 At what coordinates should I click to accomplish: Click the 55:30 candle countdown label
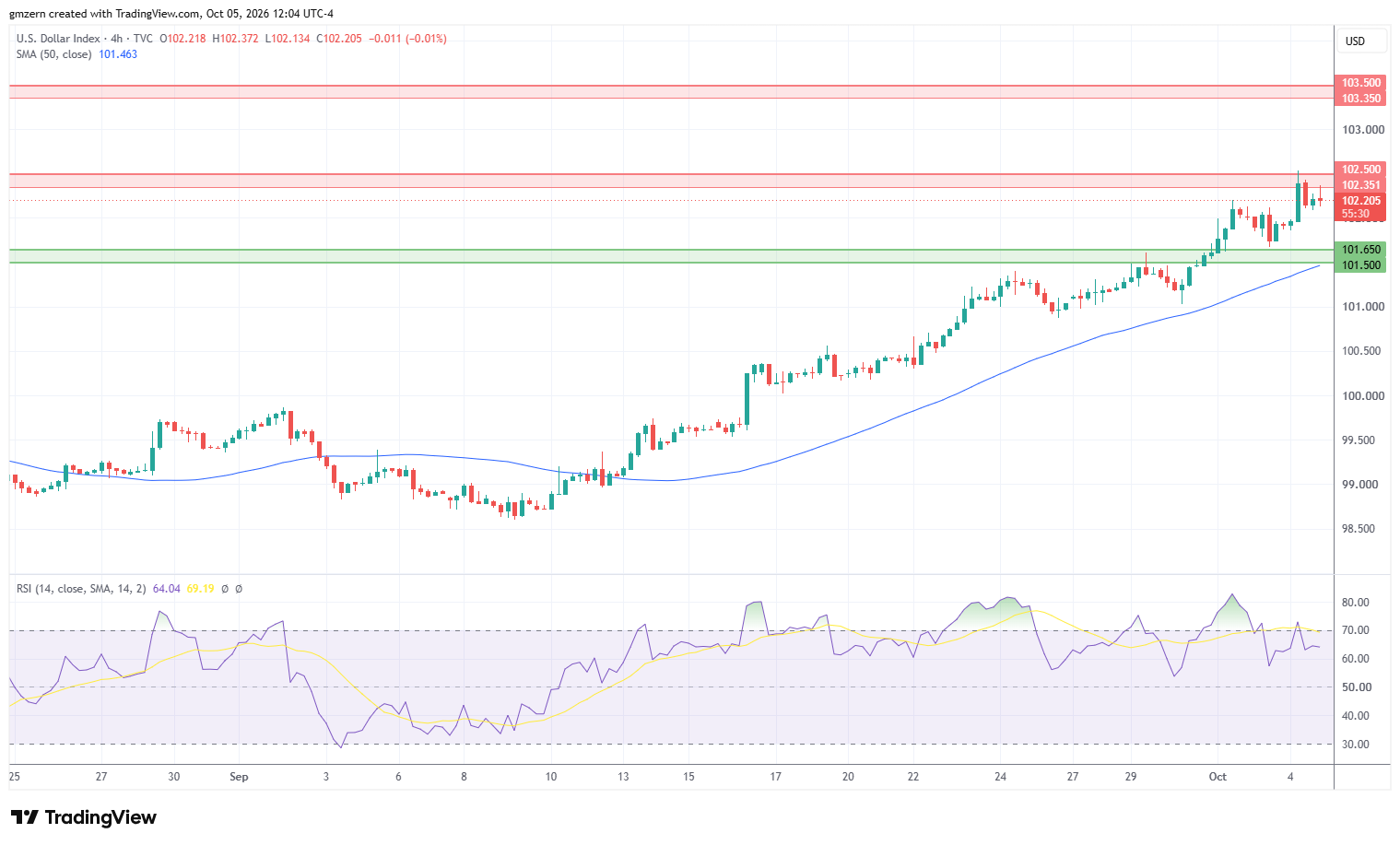[x=1356, y=214]
